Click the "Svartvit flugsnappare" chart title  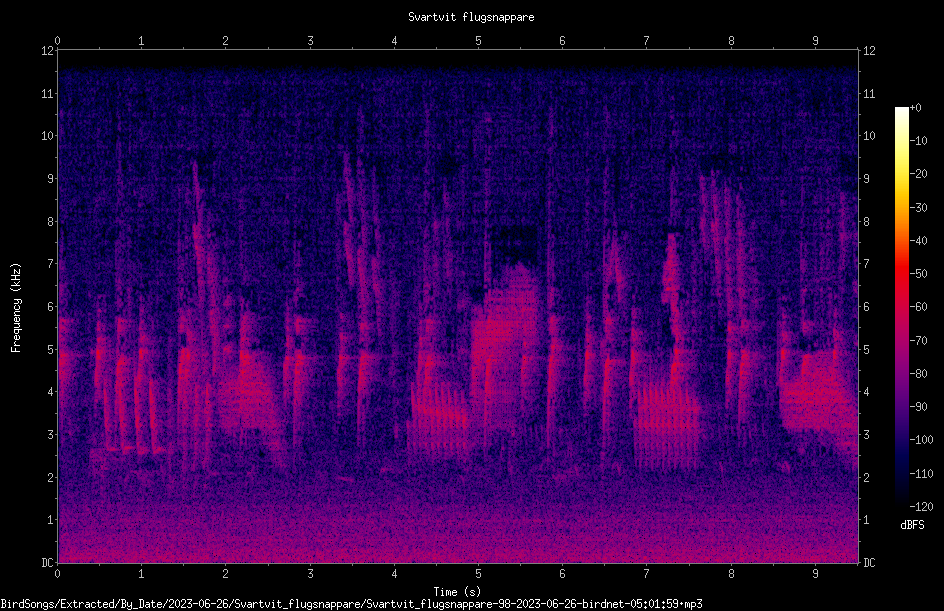point(471,17)
